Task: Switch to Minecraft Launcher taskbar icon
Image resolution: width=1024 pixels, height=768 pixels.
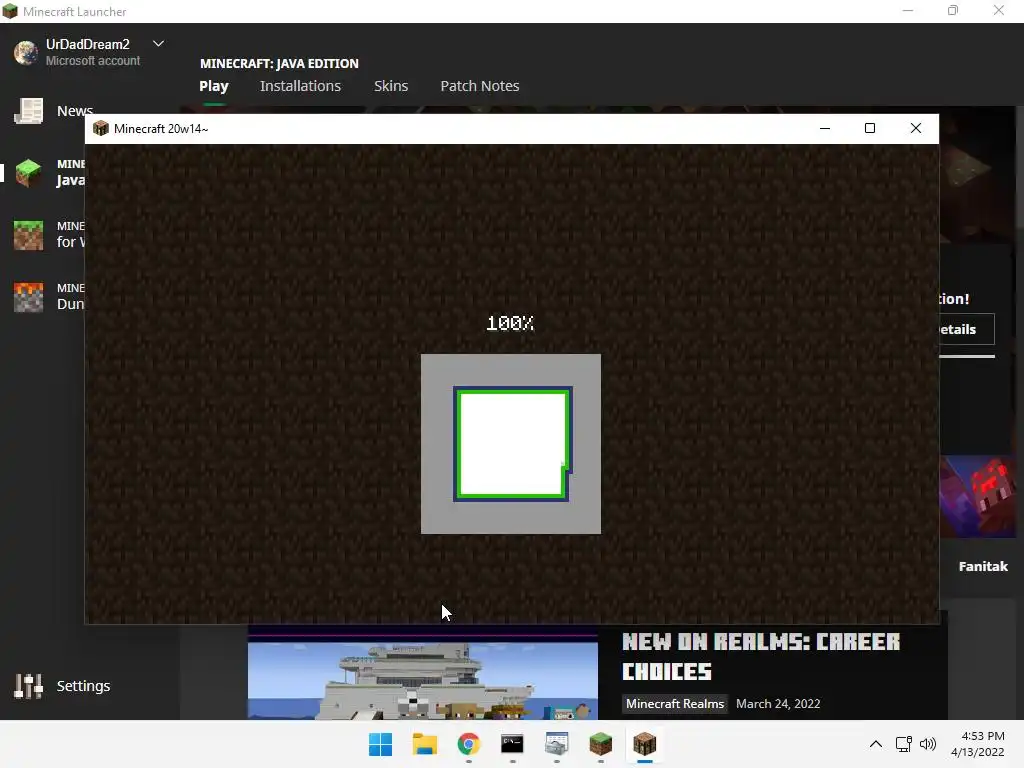Action: 601,744
